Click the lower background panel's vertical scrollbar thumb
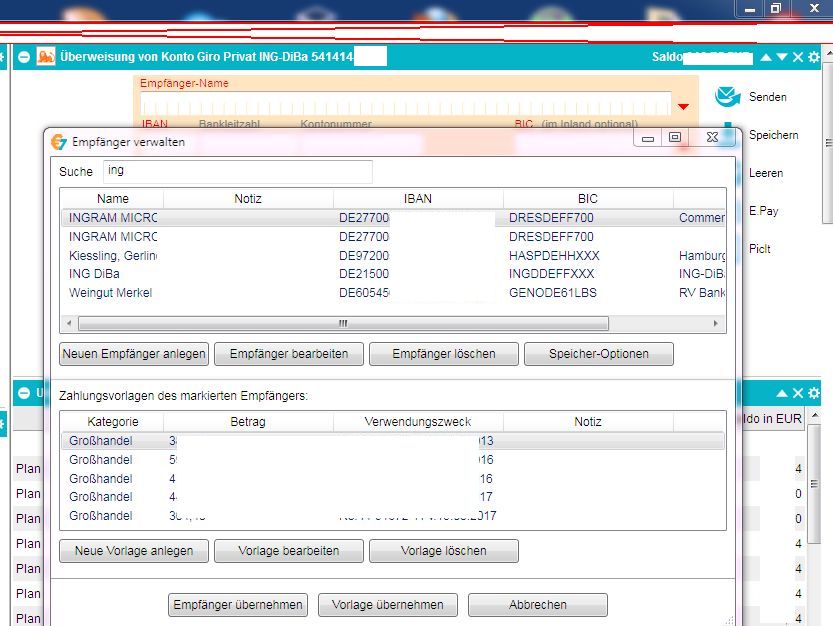This screenshot has height=626, width=833. click(814, 483)
